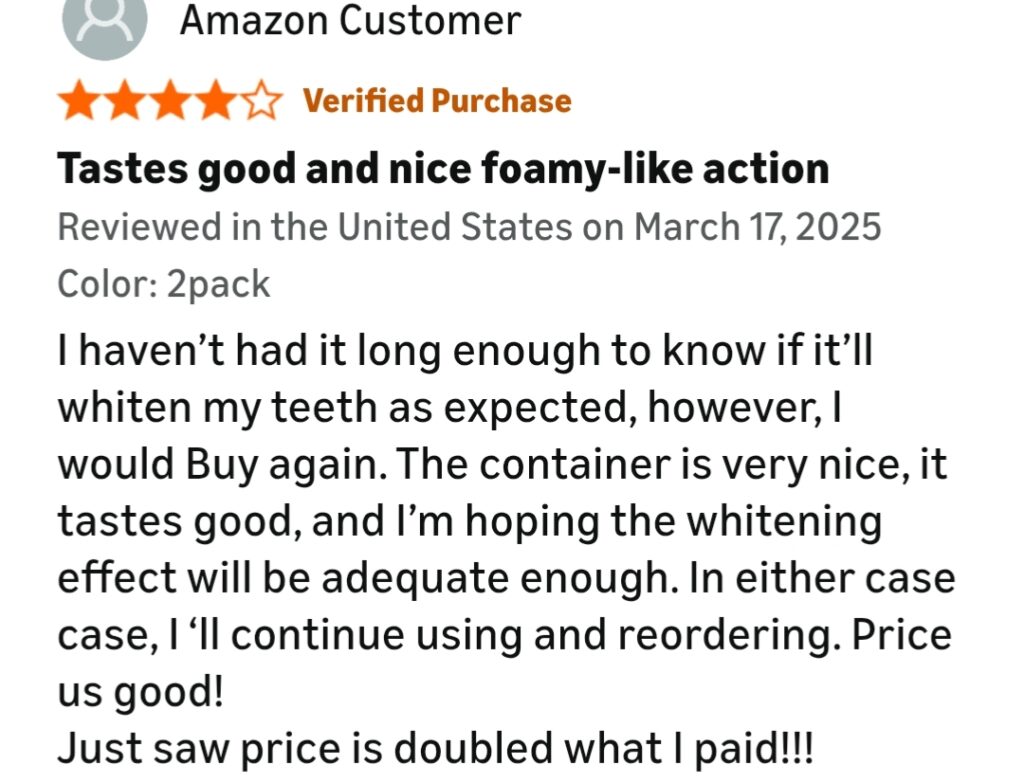Open the "Amazon Customer" reviewer profile name
The image size is (1024, 783).
350,21
